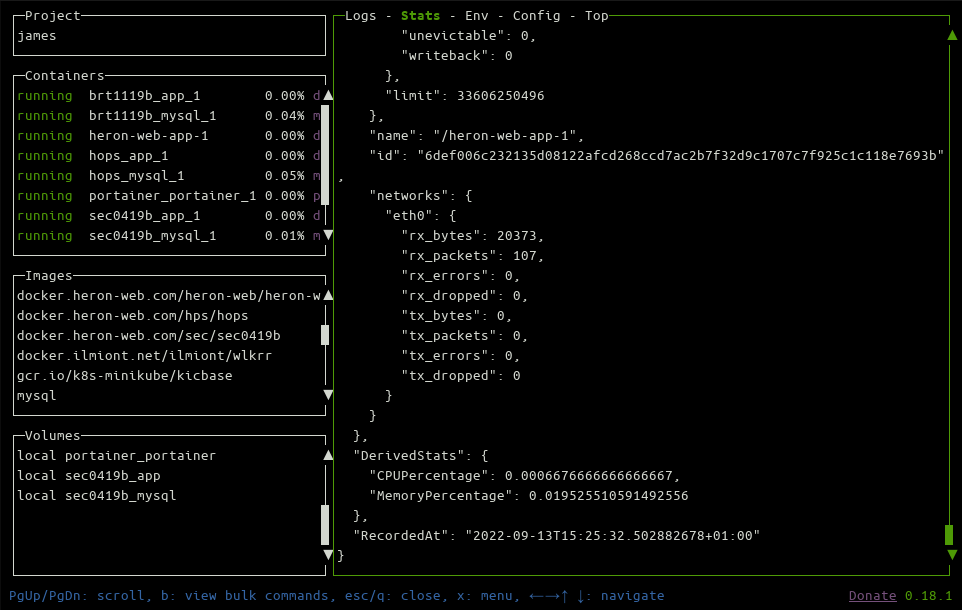Click the Containers panel scroll-down arrow

[328, 235]
